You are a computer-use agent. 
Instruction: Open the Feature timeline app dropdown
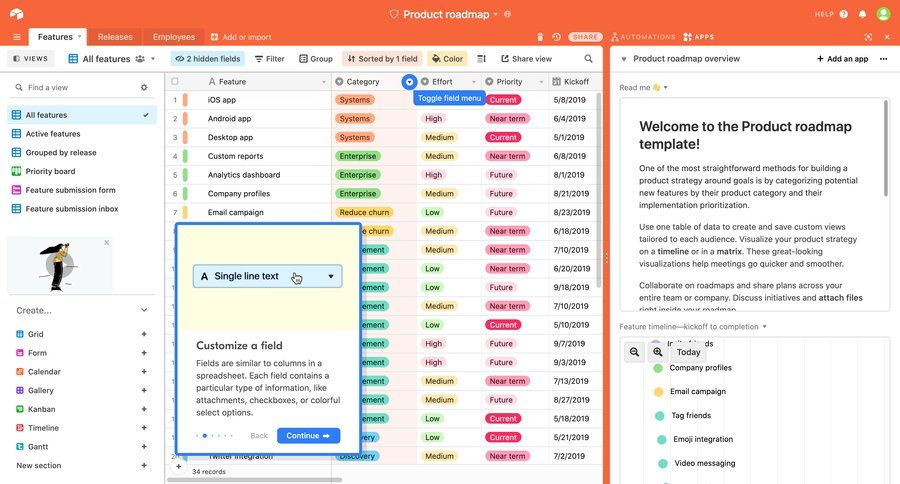(x=765, y=327)
